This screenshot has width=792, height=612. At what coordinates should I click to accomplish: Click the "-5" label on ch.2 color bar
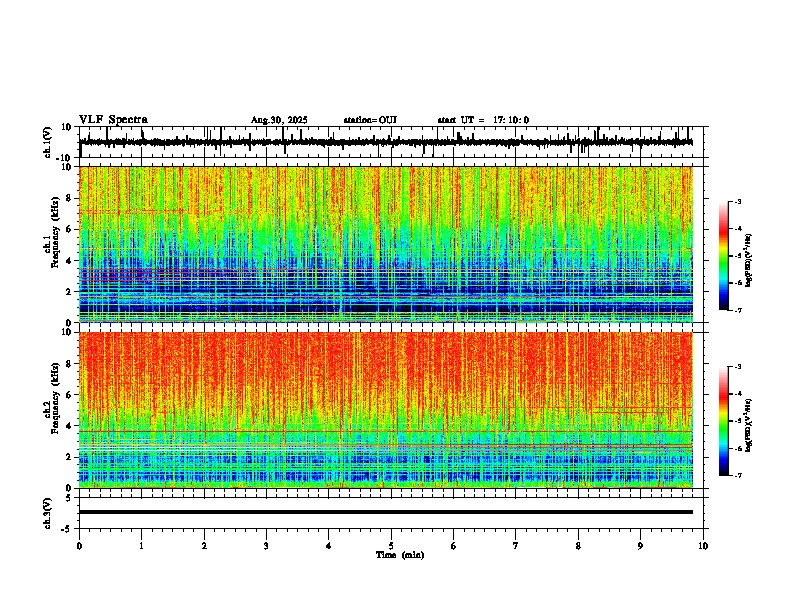coord(737,421)
